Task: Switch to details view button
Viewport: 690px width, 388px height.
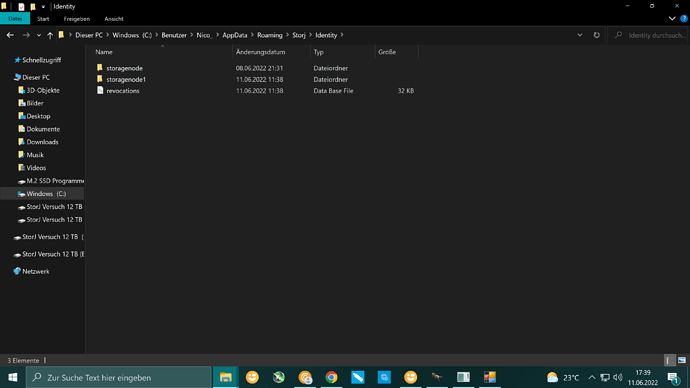Action: [669, 360]
